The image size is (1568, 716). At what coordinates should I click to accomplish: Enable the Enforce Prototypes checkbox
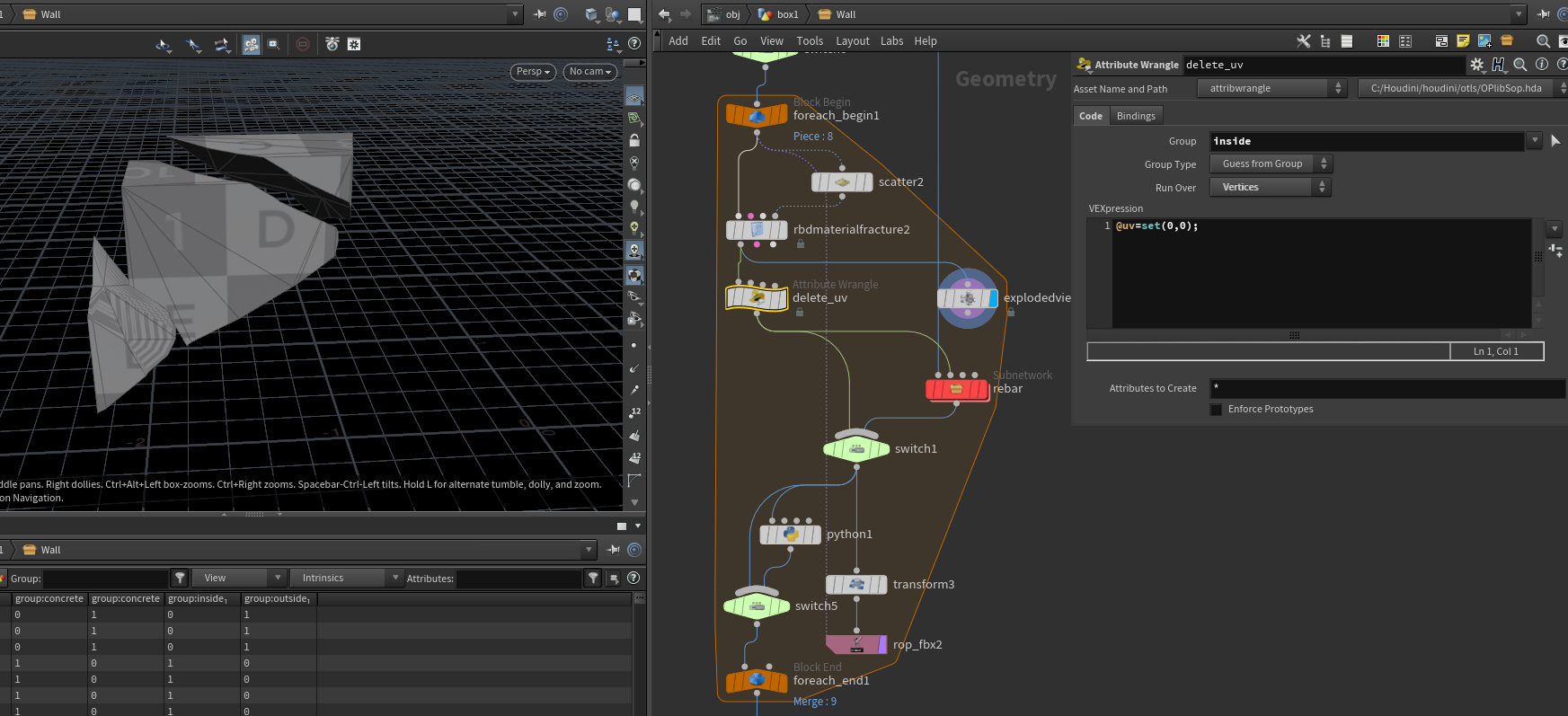[x=1217, y=410]
